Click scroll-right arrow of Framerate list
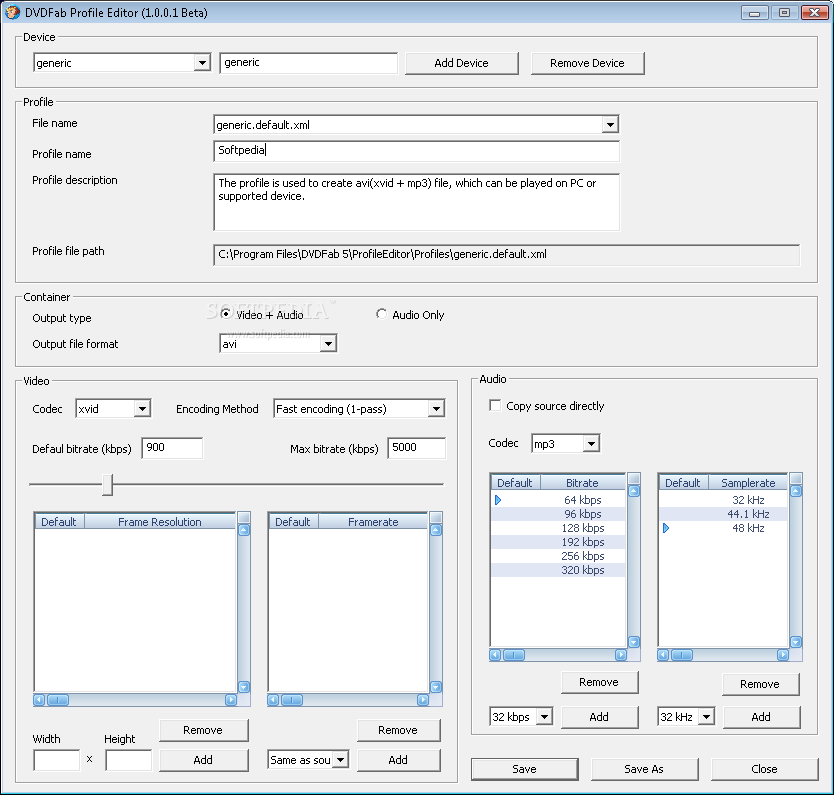This screenshot has height=795, width=834. coord(423,700)
